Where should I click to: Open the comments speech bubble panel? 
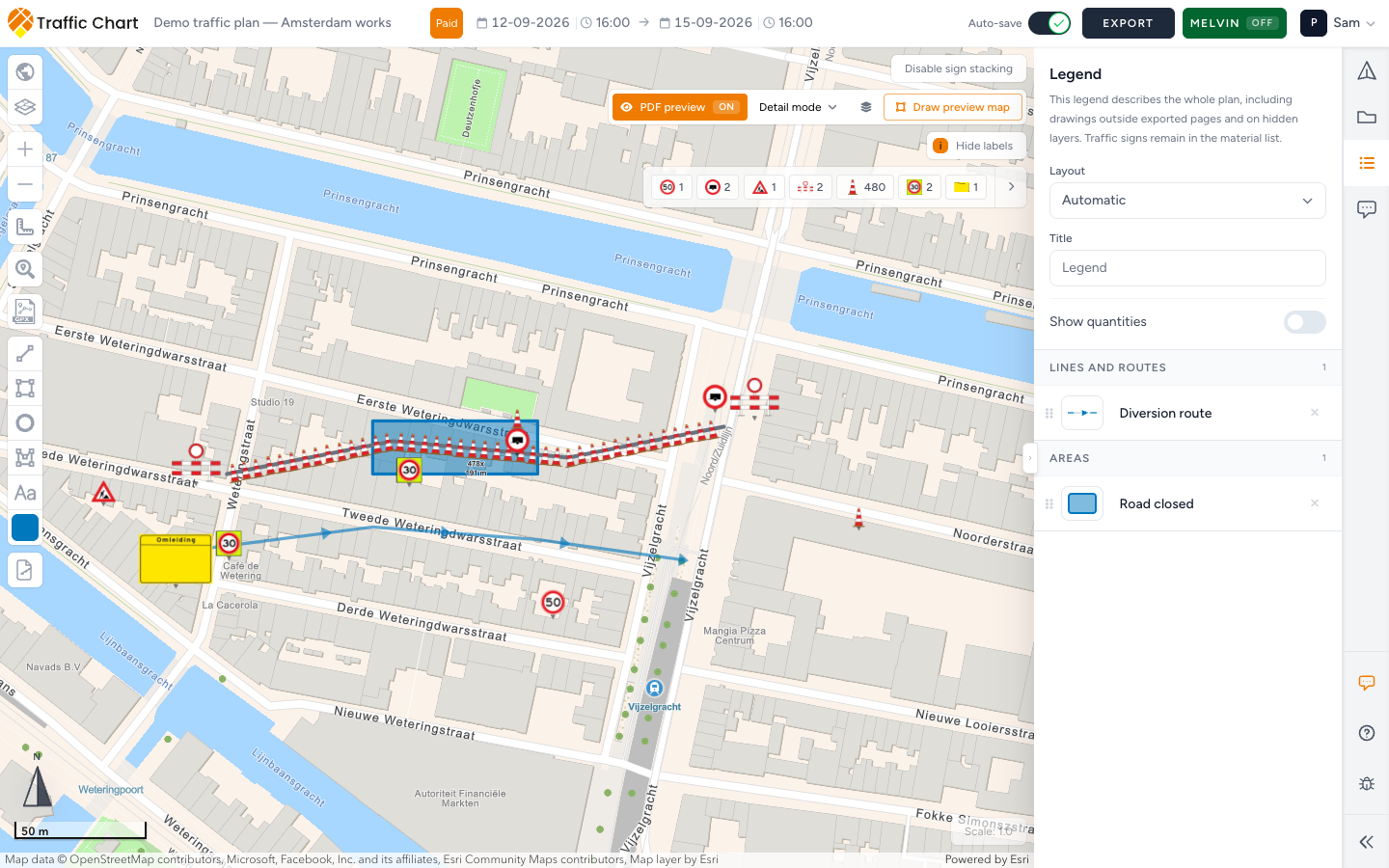1367,209
